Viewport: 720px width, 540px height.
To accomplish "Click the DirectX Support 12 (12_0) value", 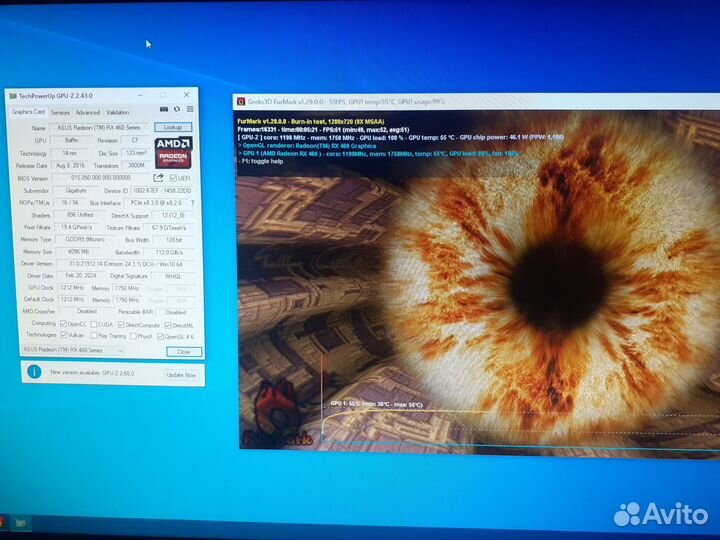I will (x=173, y=215).
